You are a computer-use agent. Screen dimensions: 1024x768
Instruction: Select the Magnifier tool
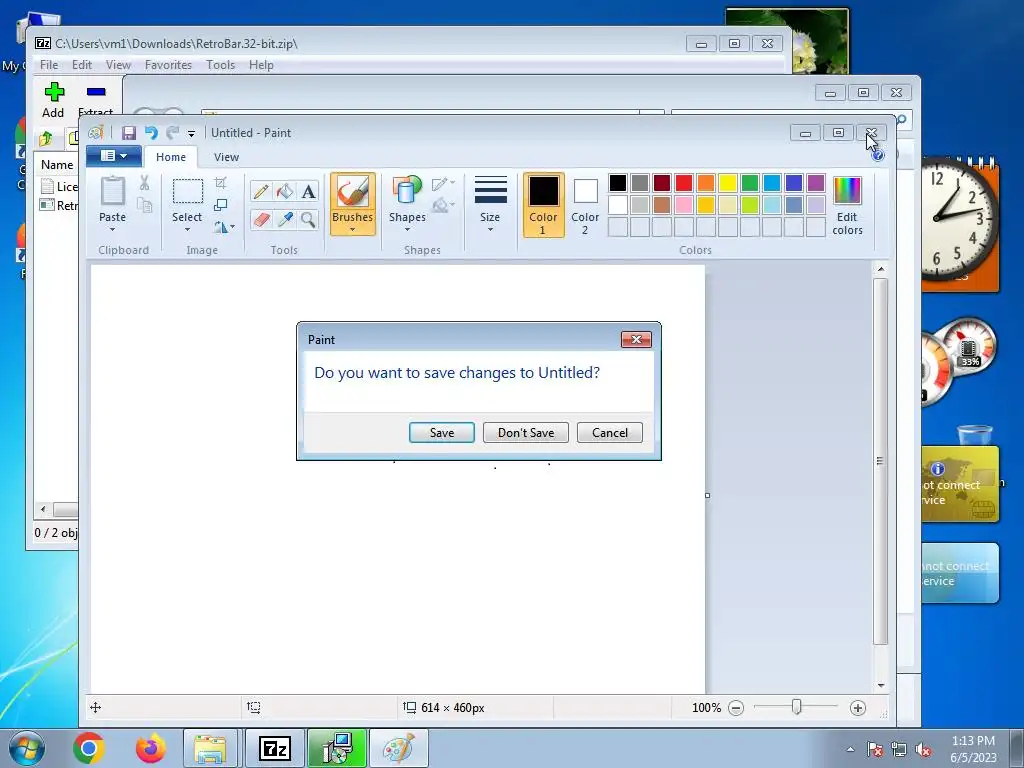(308, 219)
